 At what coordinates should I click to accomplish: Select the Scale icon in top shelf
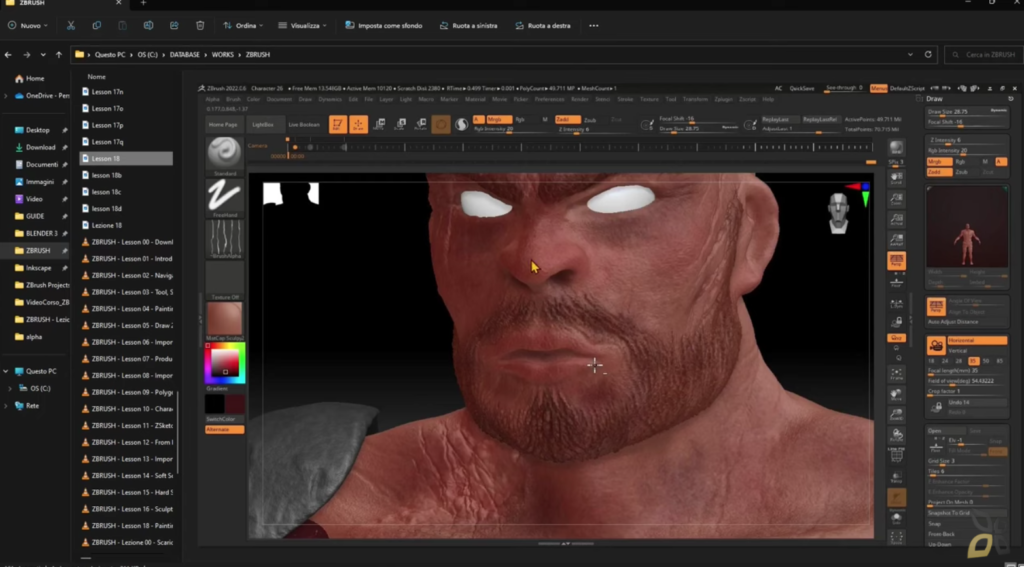pyautogui.click(x=400, y=124)
